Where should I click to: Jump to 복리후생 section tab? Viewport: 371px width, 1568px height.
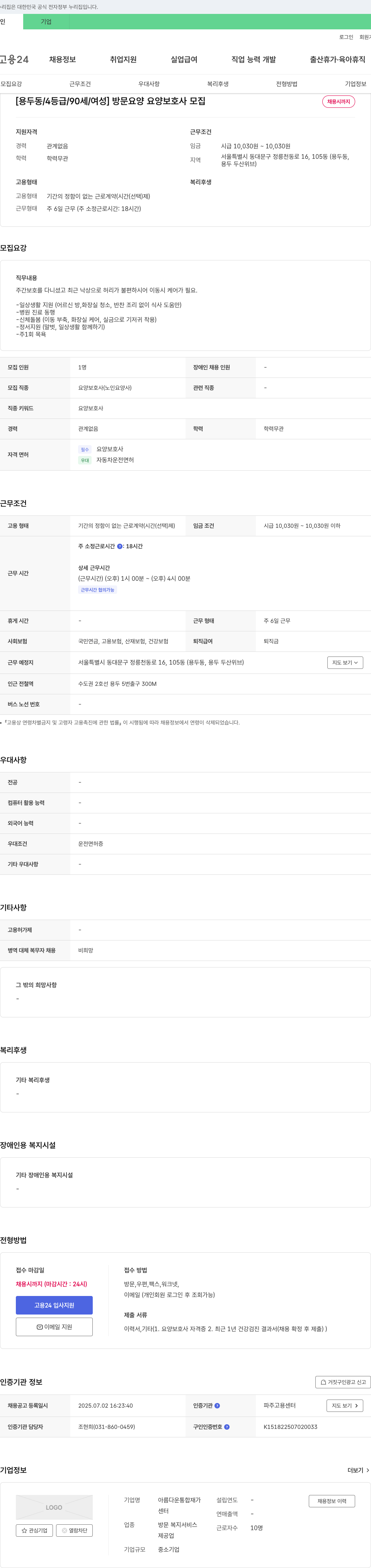[x=218, y=84]
